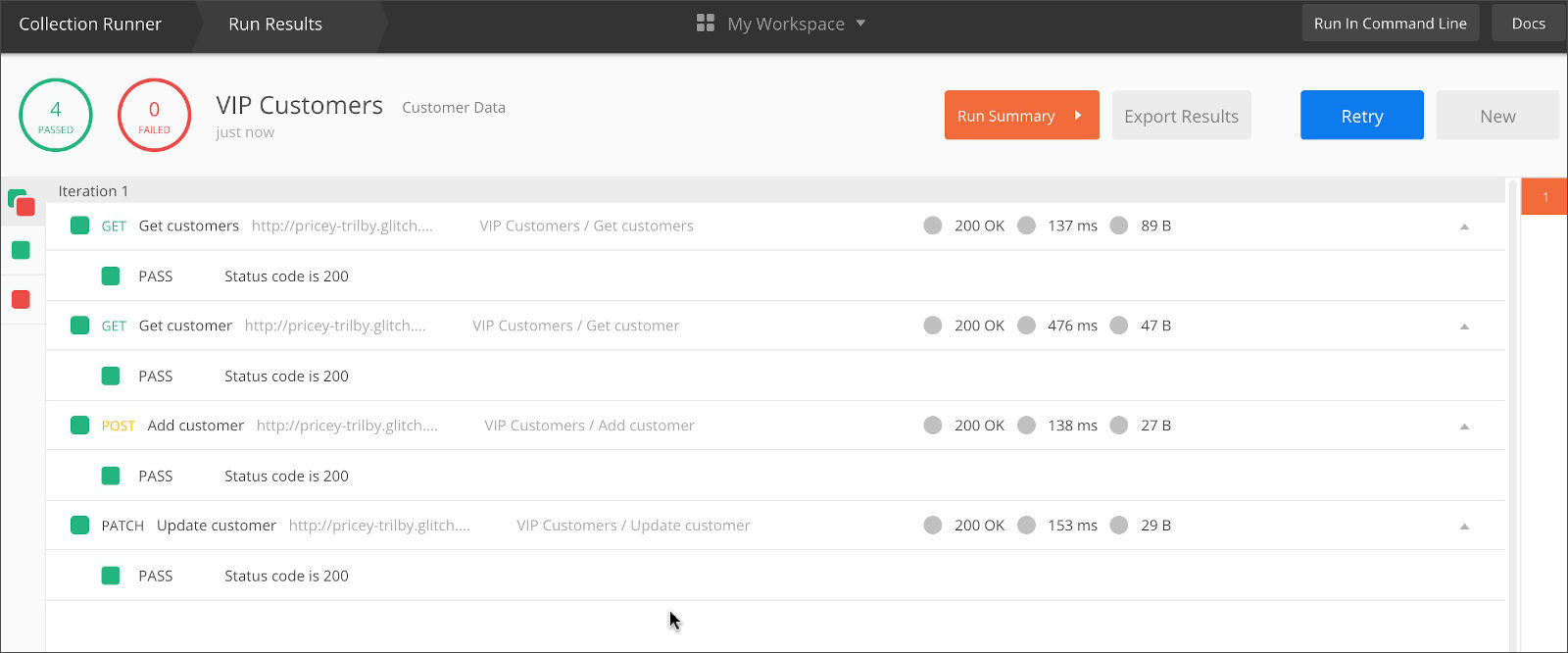
Task: Click the 0 Failed circle
Action: [x=154, y=115]
